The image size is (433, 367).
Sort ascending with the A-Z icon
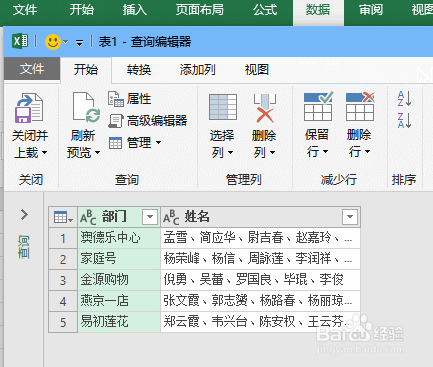tap(404, 99)
